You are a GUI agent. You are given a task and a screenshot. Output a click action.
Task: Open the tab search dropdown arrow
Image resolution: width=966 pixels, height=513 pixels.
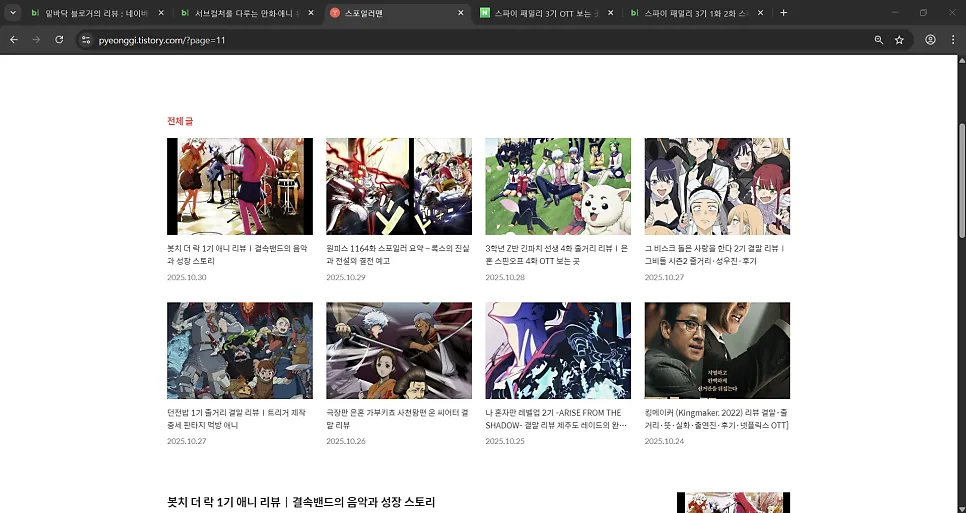(x=12, y=12)
